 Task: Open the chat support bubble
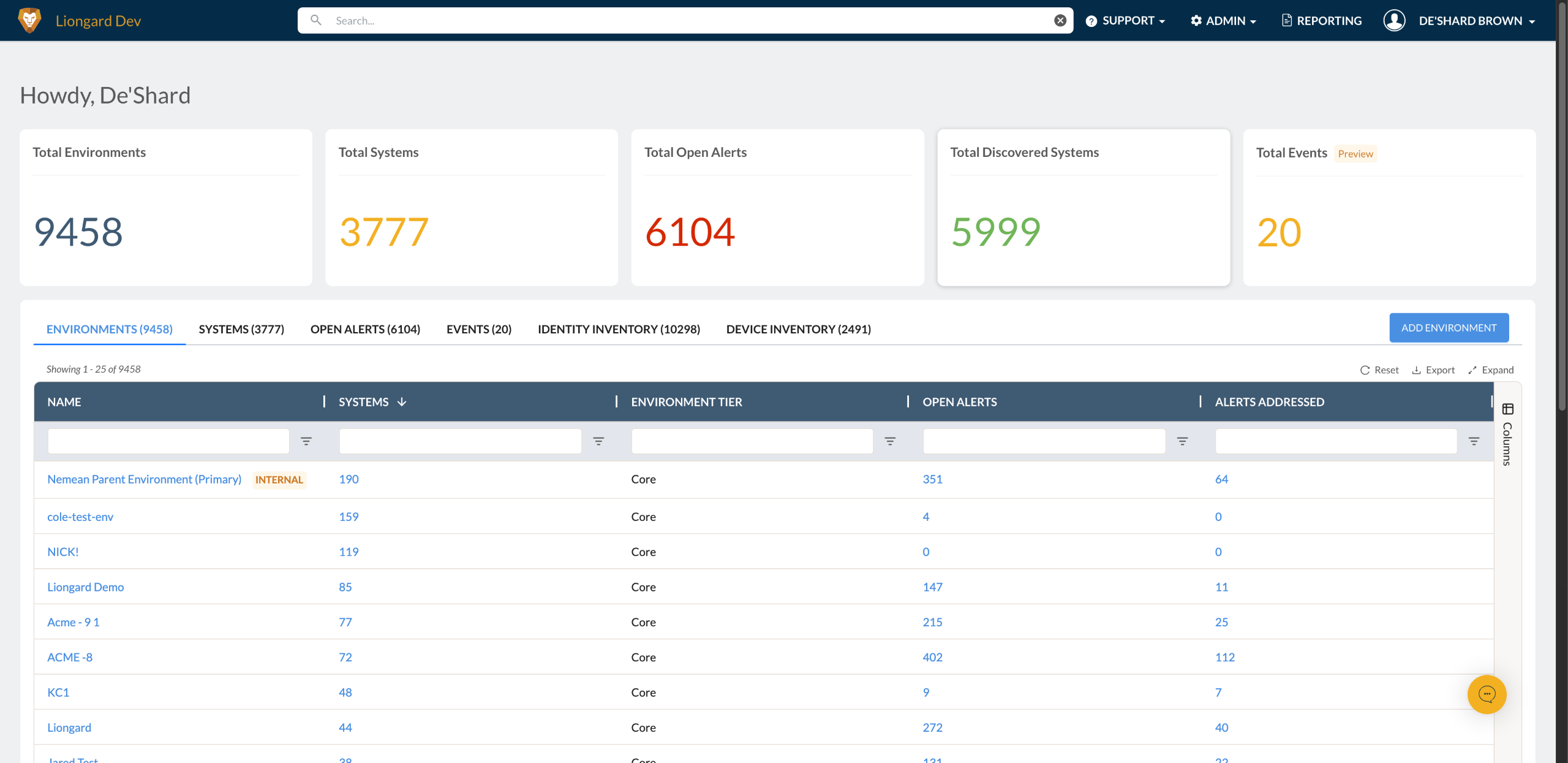click(x=1486, y=694)
